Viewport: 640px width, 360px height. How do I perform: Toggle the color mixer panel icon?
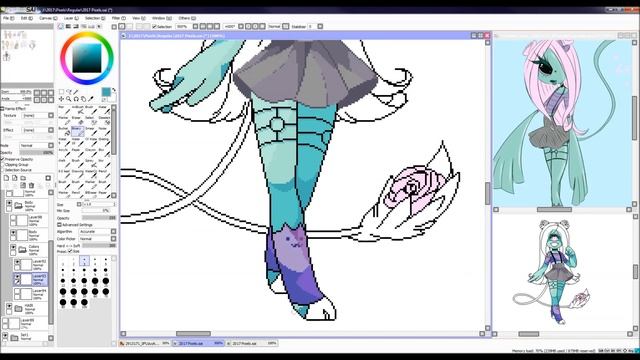[84, 27]
